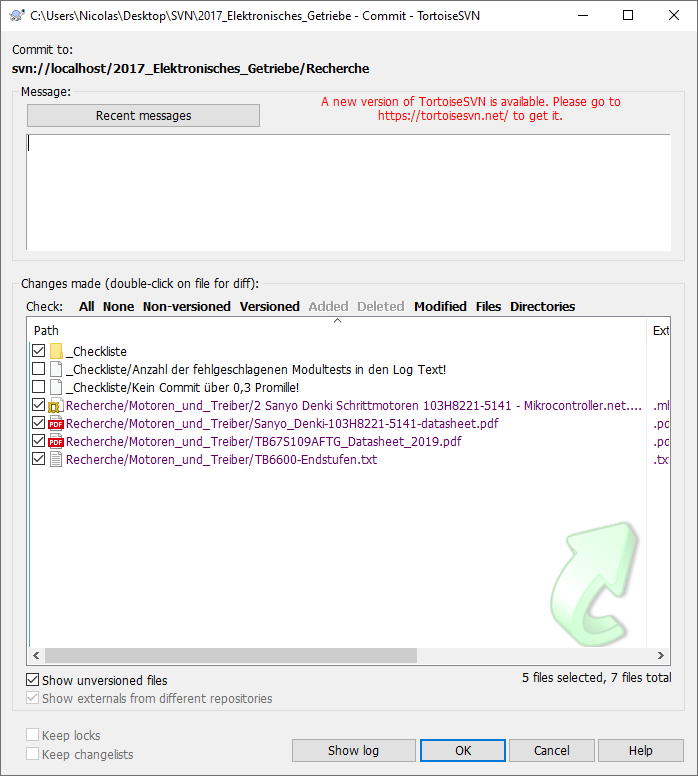The height and width of the screenshot is (776, 698).
Task: Click the blank file icon of Kein Commit über 0,3 Promille
Action: tap(56, 387)
